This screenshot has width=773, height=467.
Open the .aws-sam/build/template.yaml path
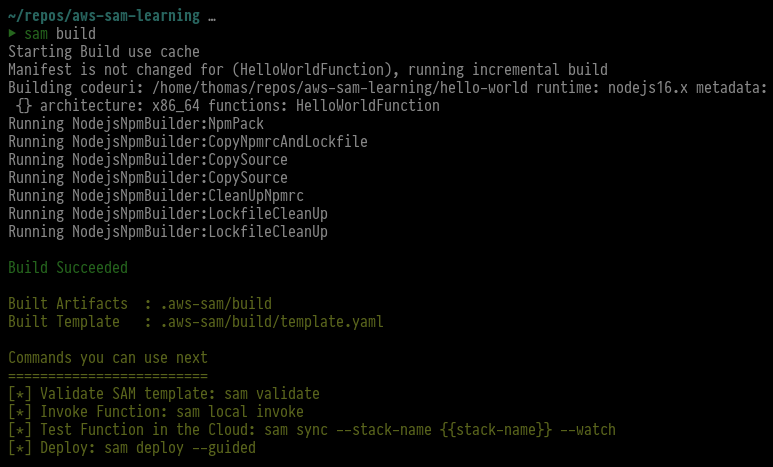(x=264, y=322)
